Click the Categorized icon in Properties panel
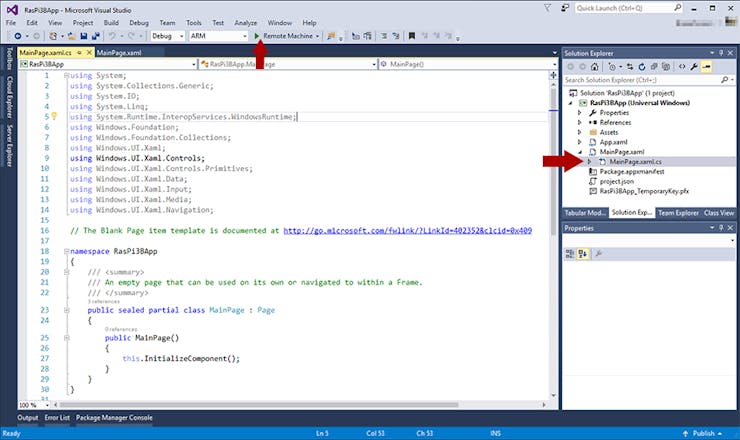The width and height of the screenshot is (740, 440). [x=570, y=254]
